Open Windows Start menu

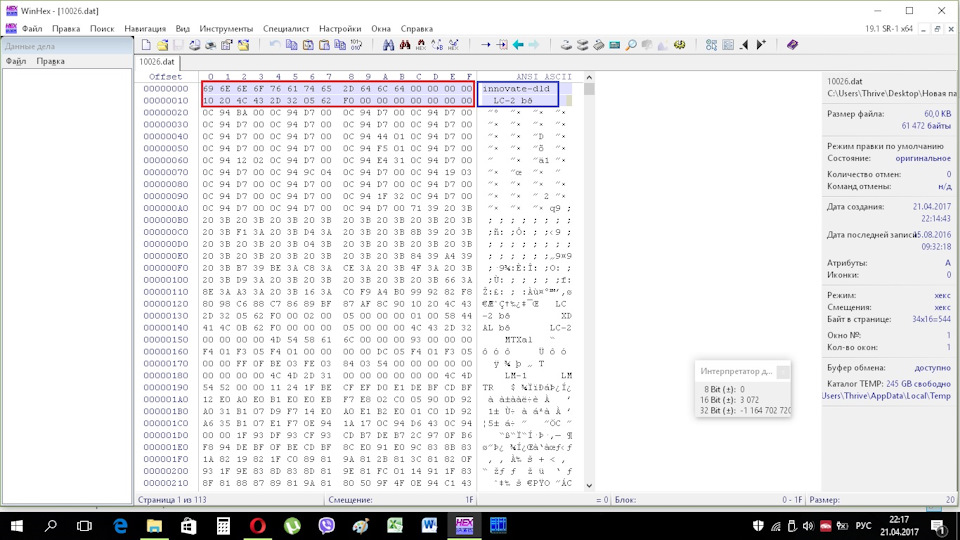click(17, 525)
